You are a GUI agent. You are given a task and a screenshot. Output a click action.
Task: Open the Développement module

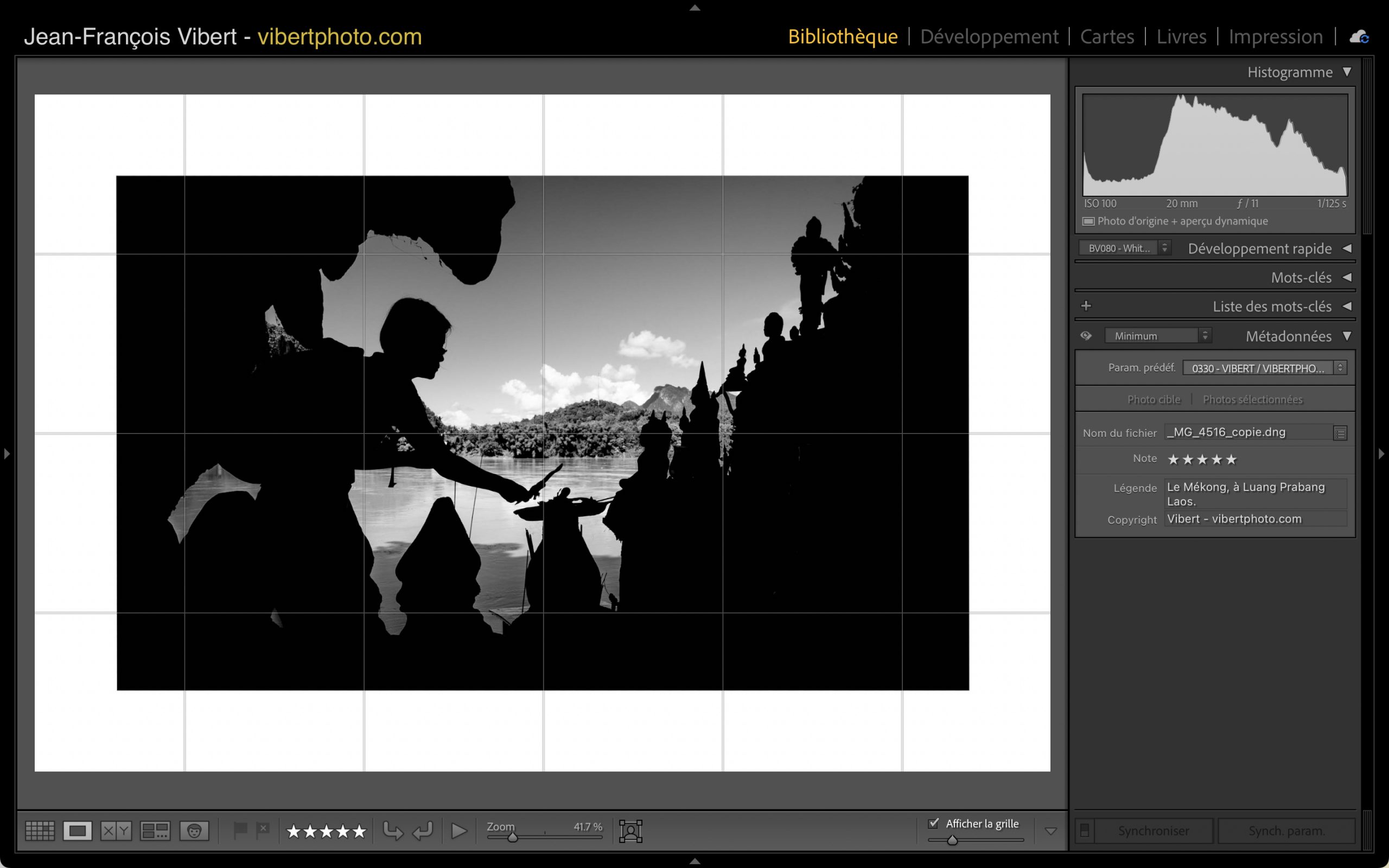pos(989,37)
